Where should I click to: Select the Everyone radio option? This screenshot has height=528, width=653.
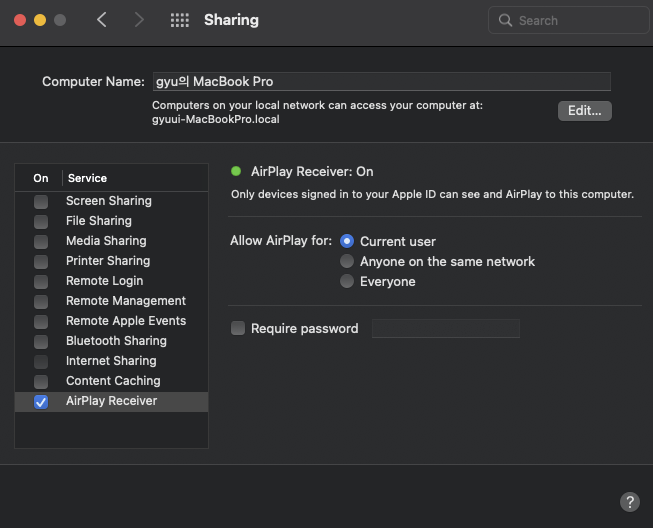[346, 281]
